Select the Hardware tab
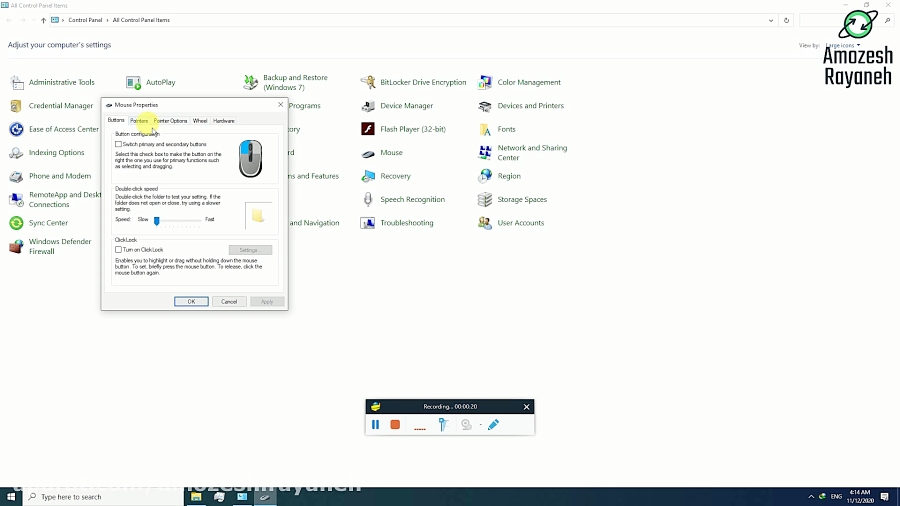This screenshot has height=506, width=900. point(224,121)
